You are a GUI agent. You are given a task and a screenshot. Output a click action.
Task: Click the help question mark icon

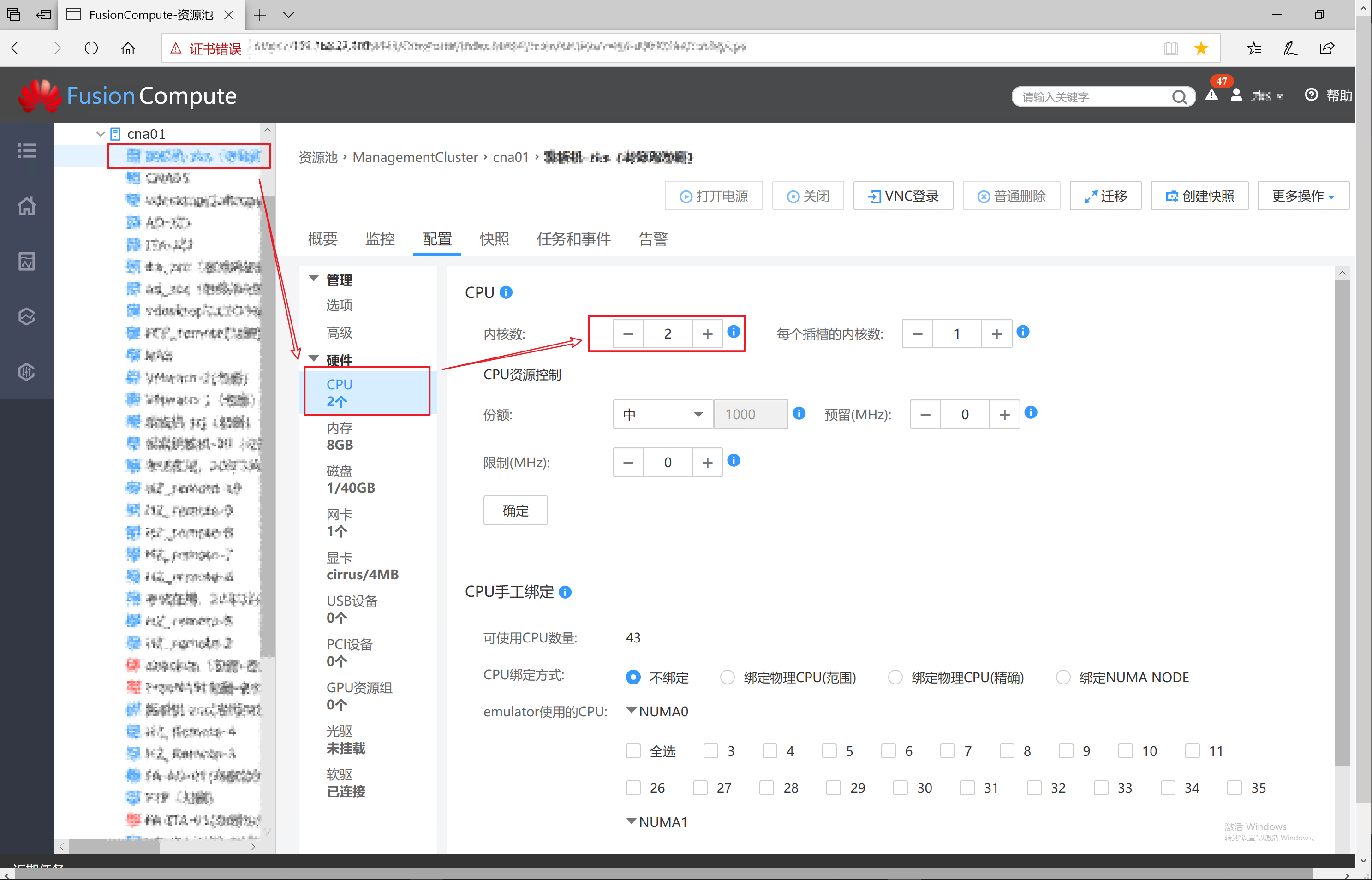coord(1312,95)
